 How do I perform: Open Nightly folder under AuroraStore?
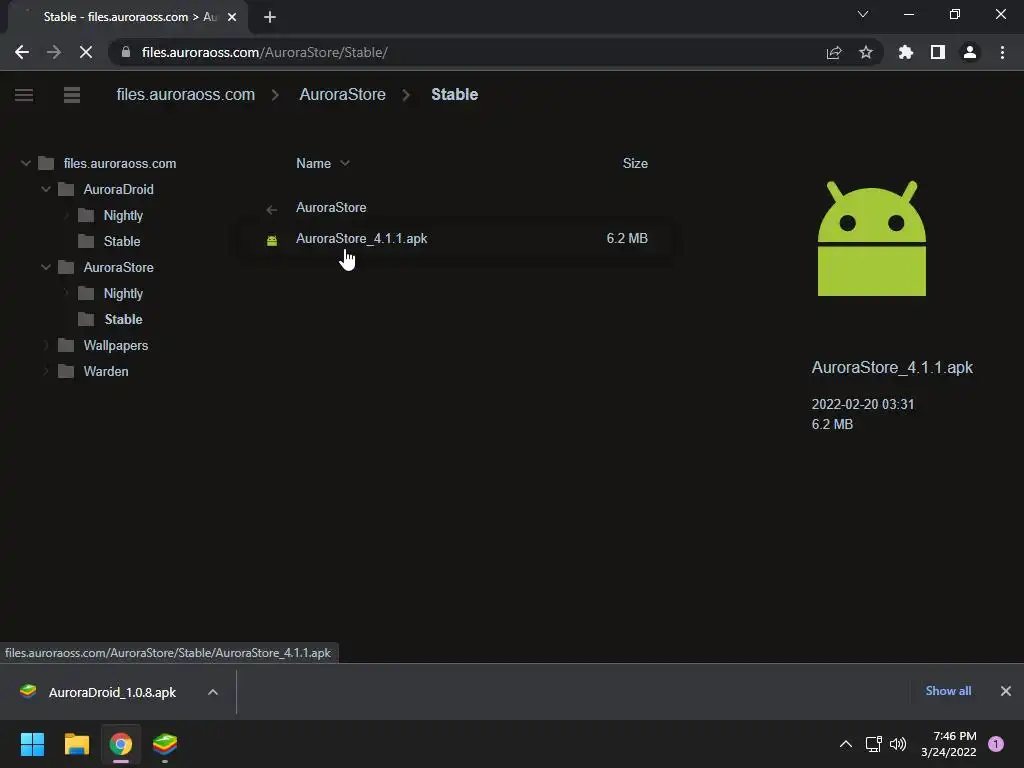(123, 294)
